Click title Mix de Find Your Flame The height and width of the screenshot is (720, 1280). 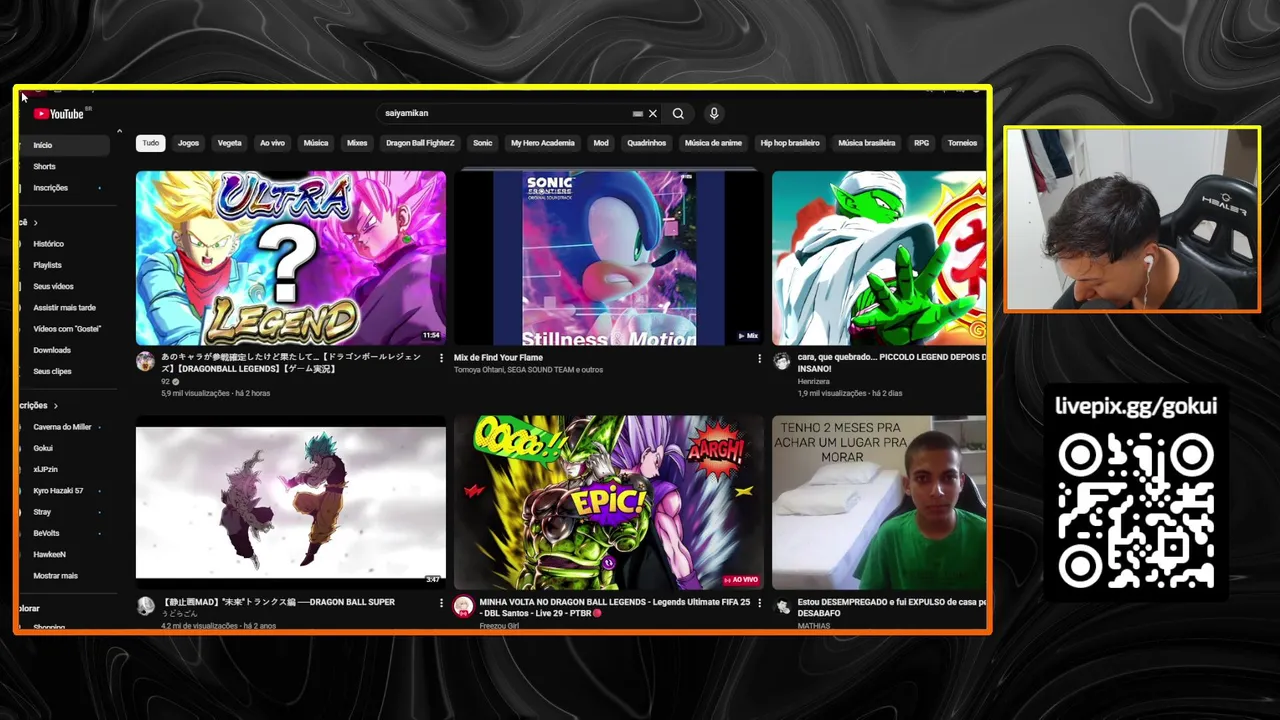[x=498, y=358]
